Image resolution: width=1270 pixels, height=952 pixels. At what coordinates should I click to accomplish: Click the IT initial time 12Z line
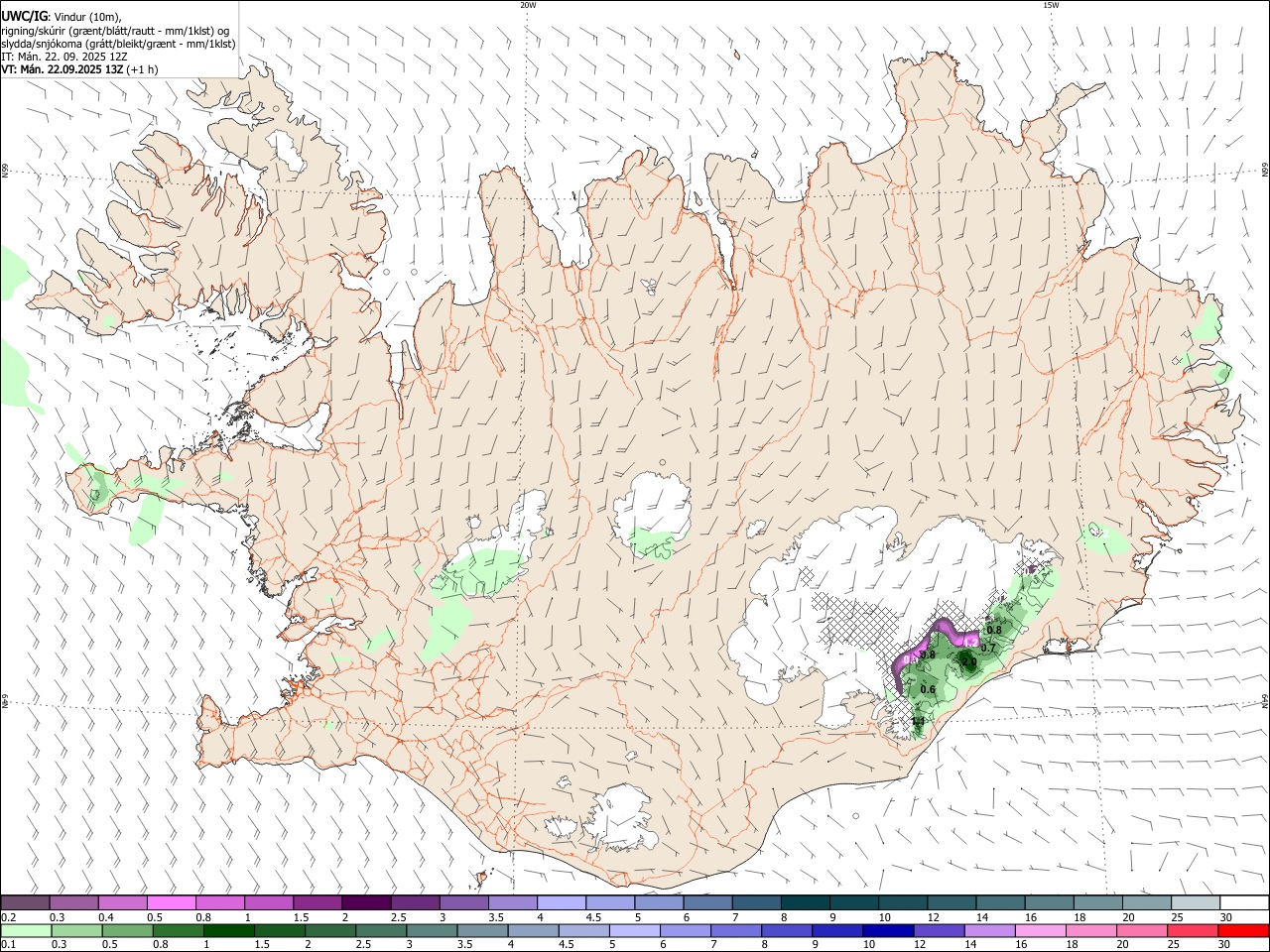coord(64,57)
